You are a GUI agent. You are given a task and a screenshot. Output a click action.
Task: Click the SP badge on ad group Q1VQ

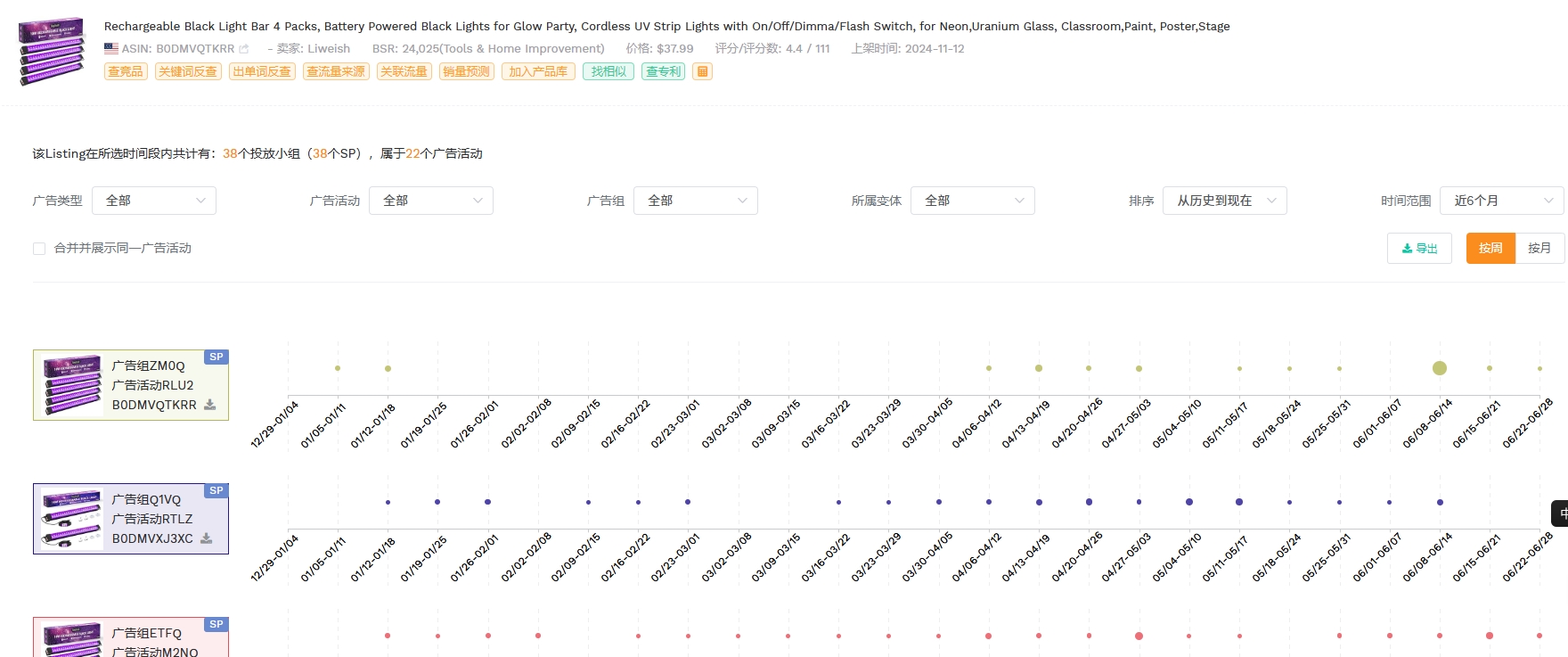[x=216, y=490]
